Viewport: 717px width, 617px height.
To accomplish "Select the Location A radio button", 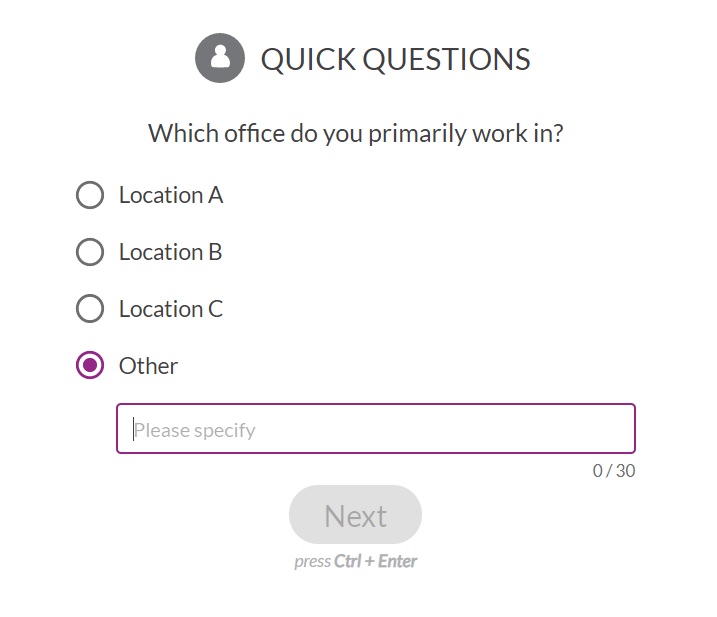I will tap(90, 195).
